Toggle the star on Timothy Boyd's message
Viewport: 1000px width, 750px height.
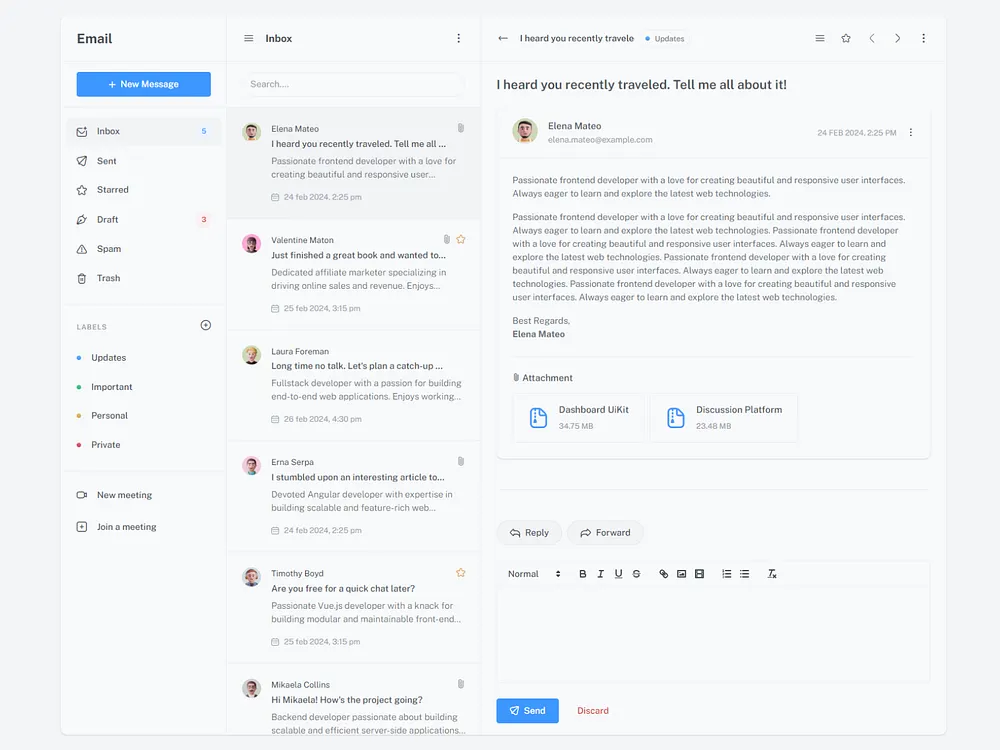pyautogui.click(x=461, y=572)
